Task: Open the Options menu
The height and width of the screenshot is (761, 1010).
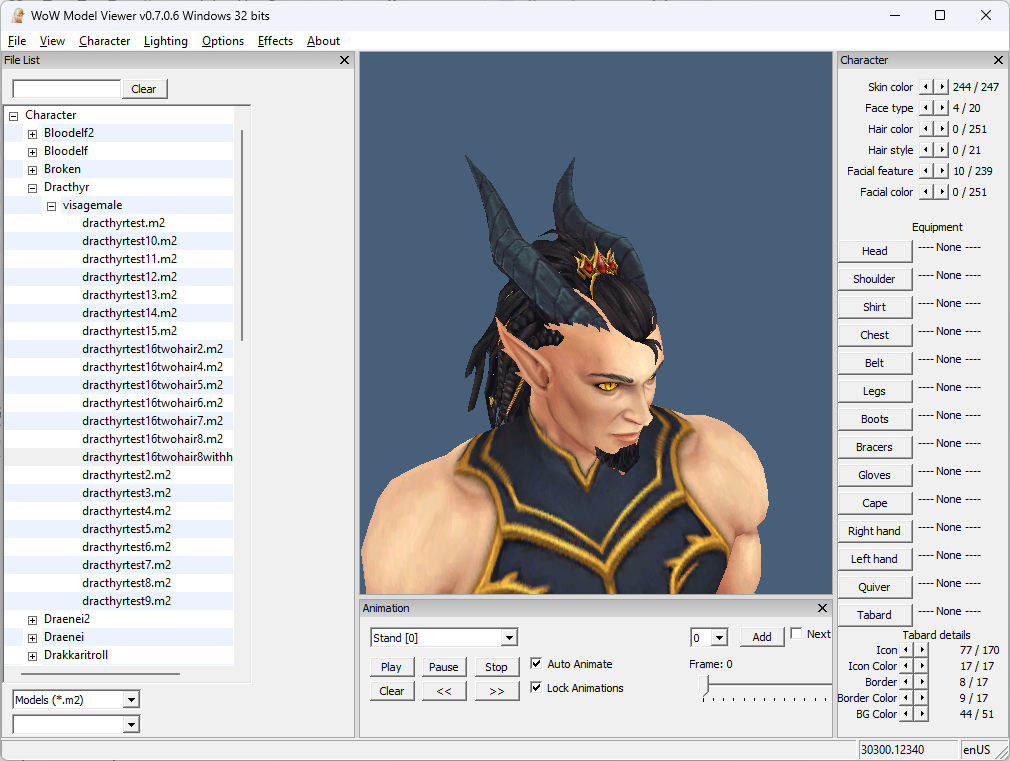Action: point(223,41)
